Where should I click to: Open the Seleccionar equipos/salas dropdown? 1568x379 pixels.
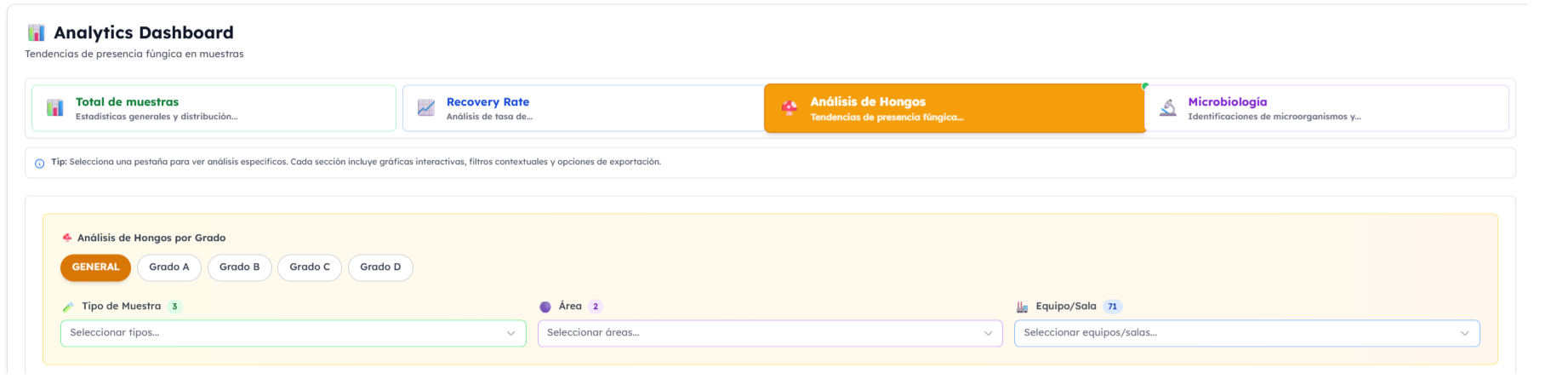coord(1246,333)
